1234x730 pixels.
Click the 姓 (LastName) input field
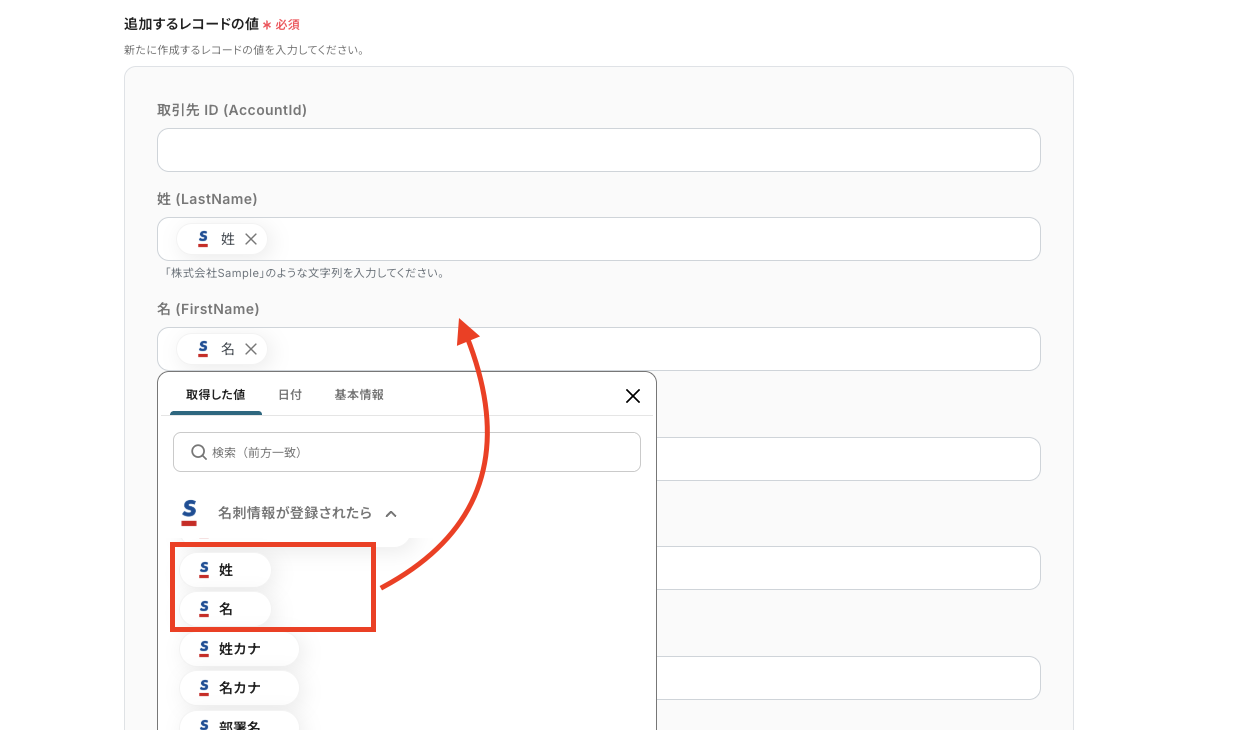tap(599, 239)
